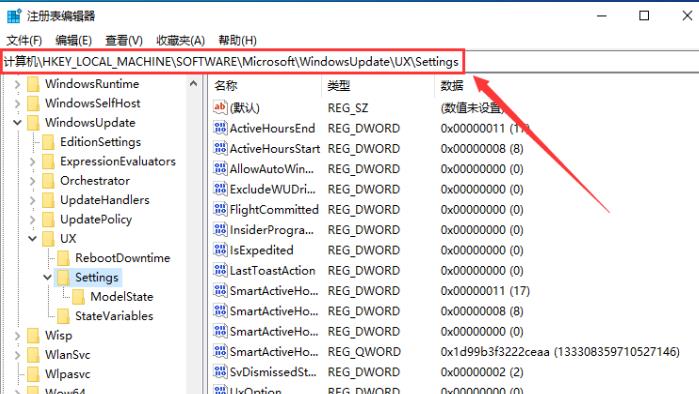Click the AllowAutoWin... DWORD icon

coord(220,168)
